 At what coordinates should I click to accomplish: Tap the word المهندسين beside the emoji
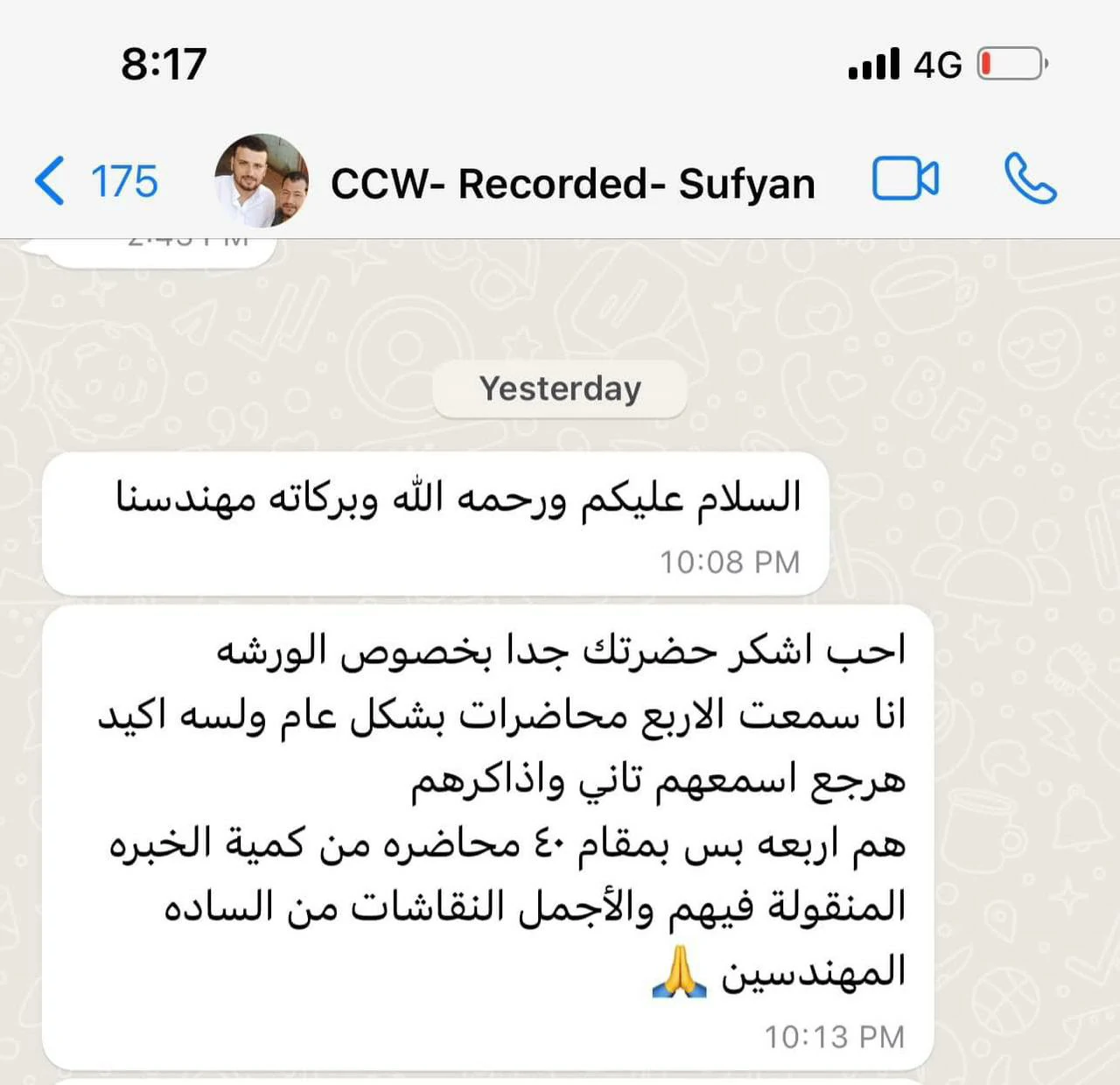[x=813, y=973]
